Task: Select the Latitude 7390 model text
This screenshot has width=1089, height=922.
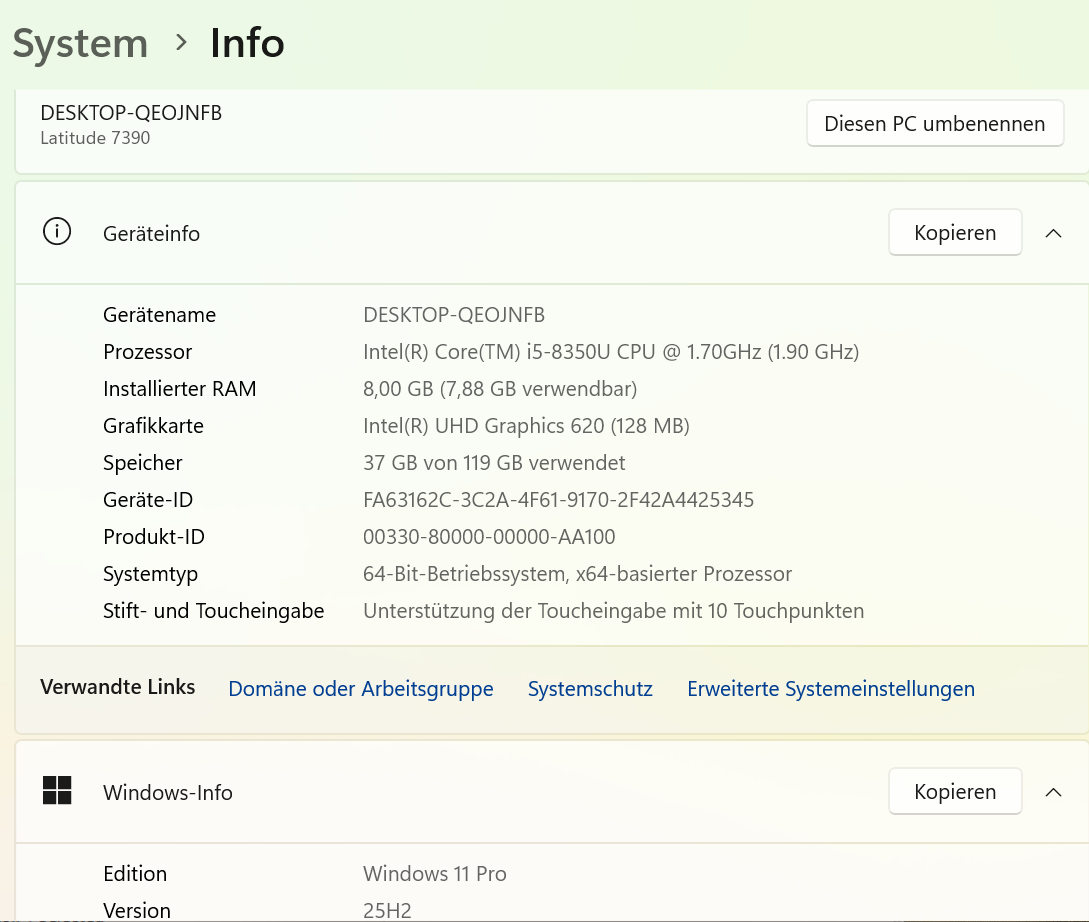Action: 95,137
